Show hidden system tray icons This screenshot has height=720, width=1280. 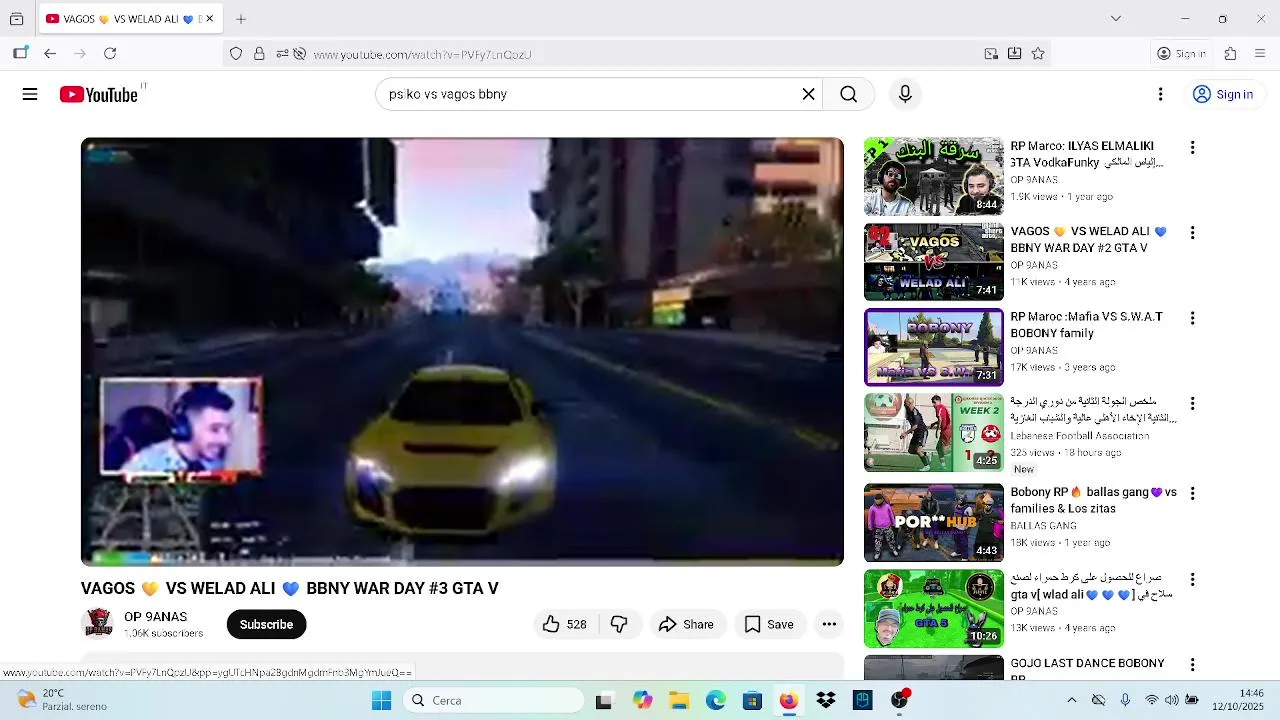tap(1071, 701)
